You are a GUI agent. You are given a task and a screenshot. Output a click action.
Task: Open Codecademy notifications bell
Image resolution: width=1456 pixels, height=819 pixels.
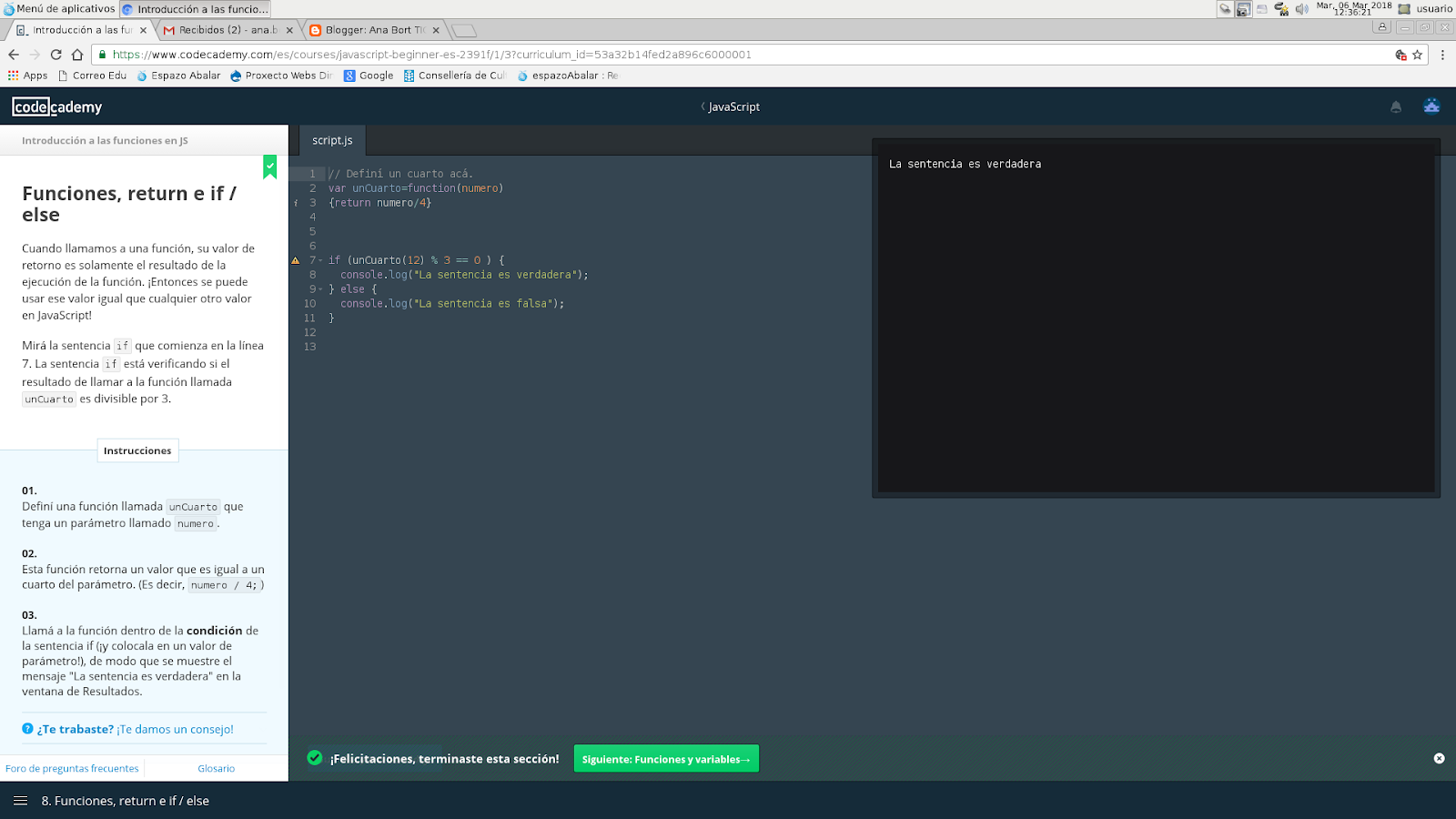coord(1395,106)
